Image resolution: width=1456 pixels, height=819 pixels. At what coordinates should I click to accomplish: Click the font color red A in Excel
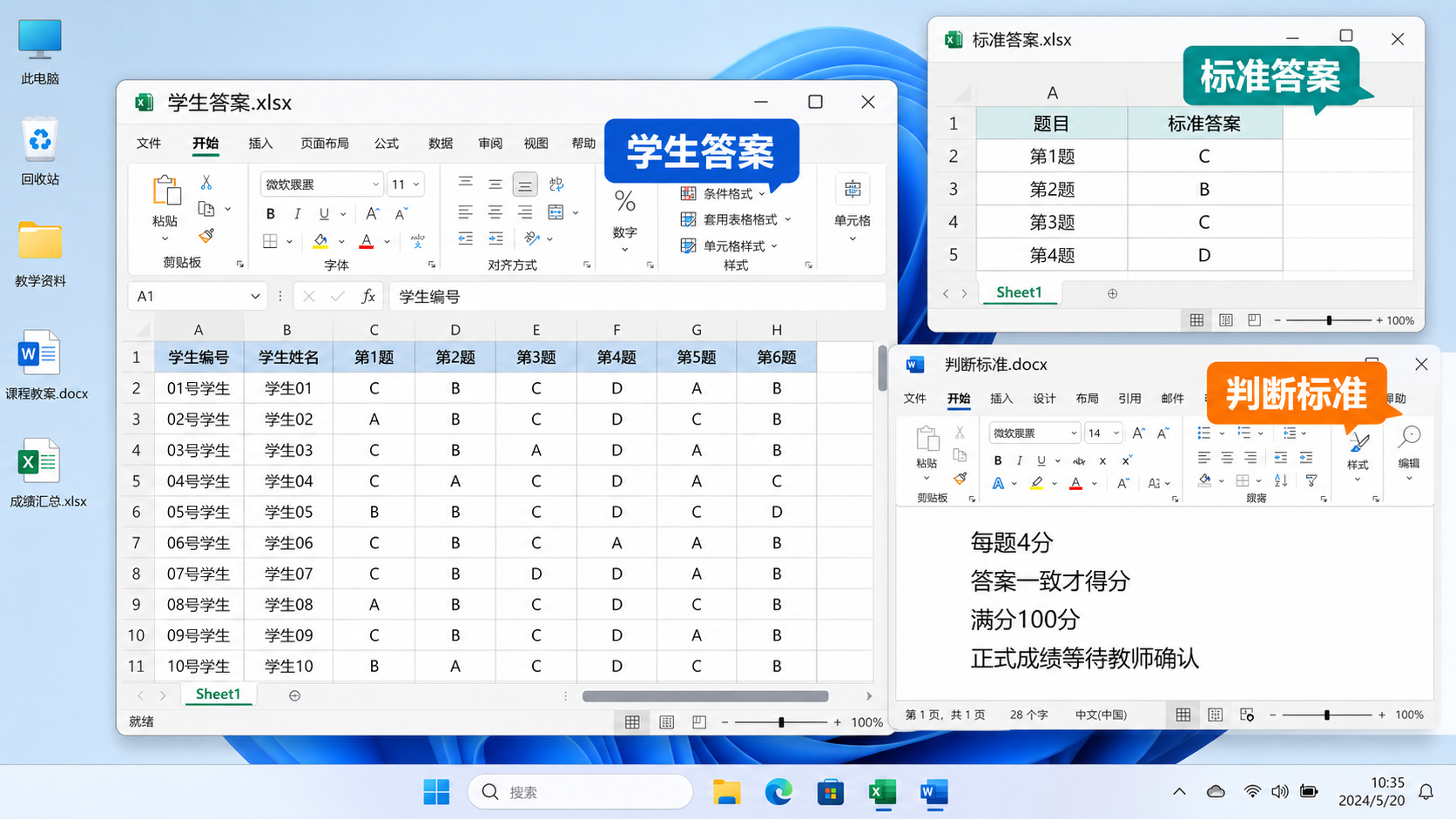pos(367,240)
